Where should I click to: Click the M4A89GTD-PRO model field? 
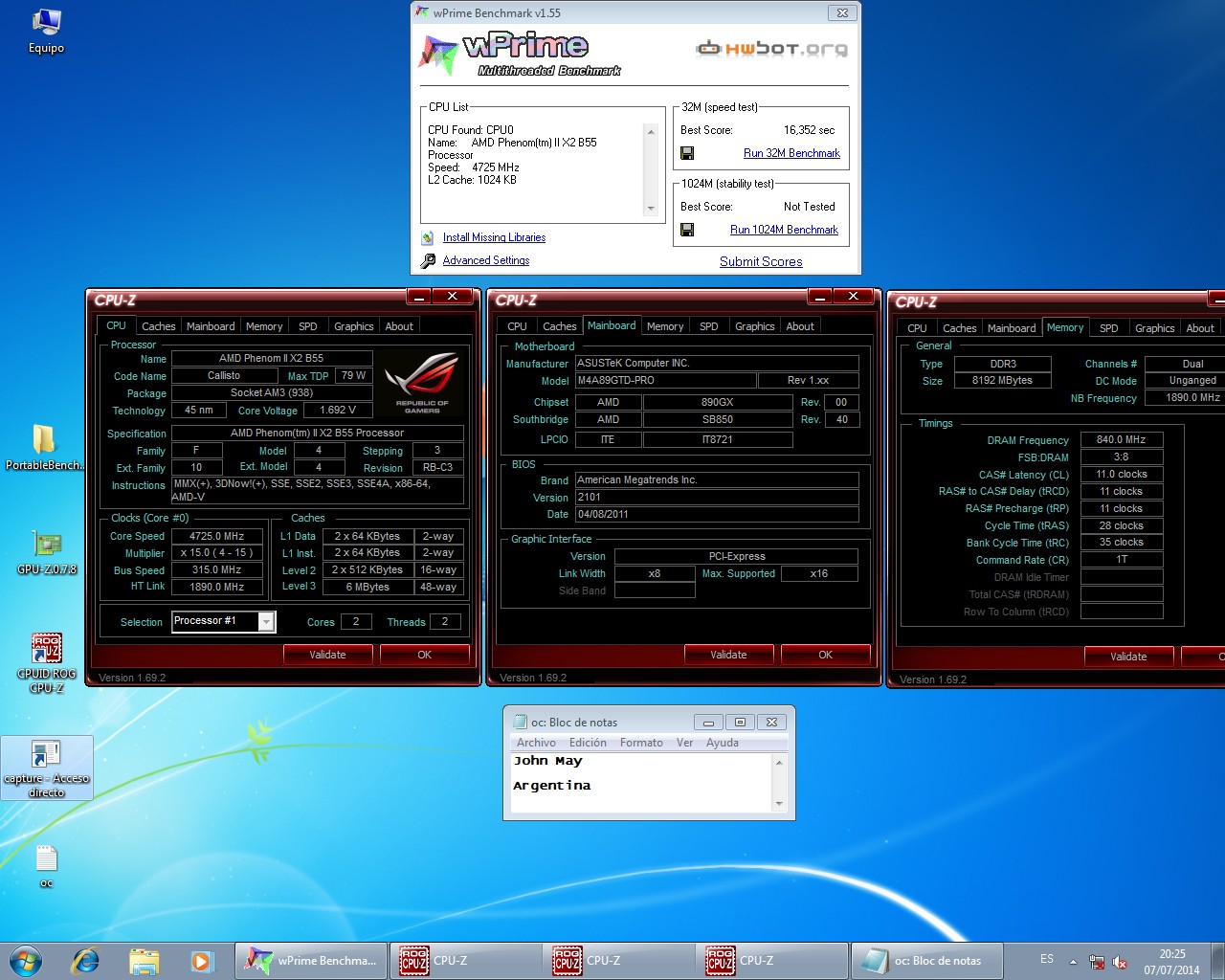point(664,380)
